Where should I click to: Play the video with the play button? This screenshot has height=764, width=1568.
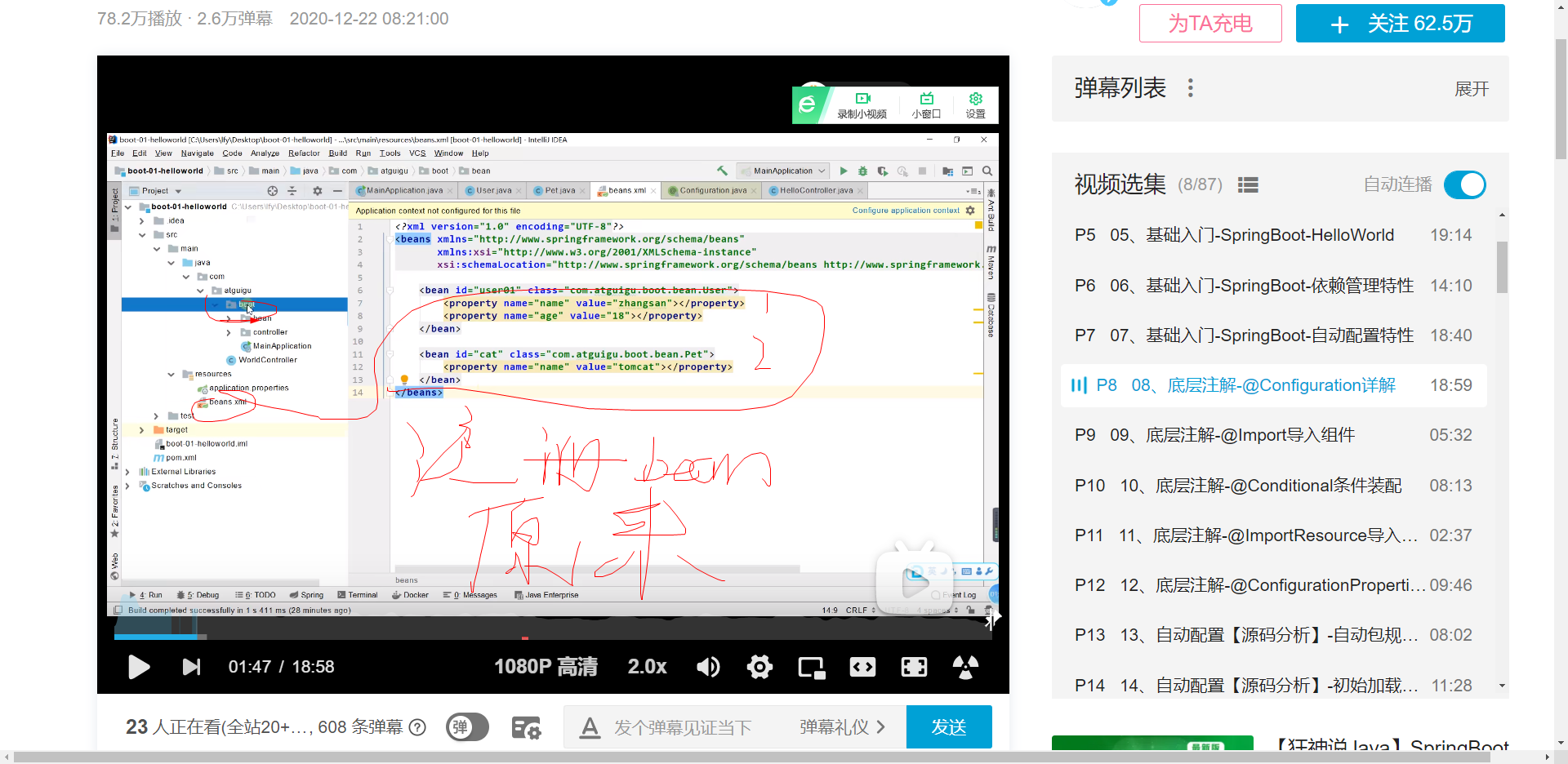pyautogui.click(x=139, y=667)
